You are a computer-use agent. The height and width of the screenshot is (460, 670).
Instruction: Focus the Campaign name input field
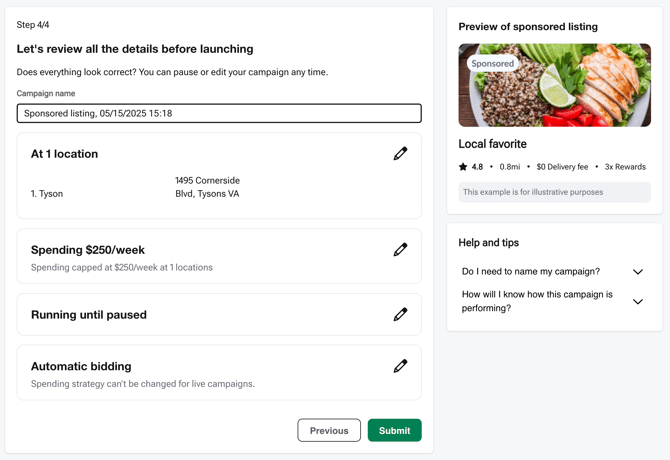pos(219,113)
